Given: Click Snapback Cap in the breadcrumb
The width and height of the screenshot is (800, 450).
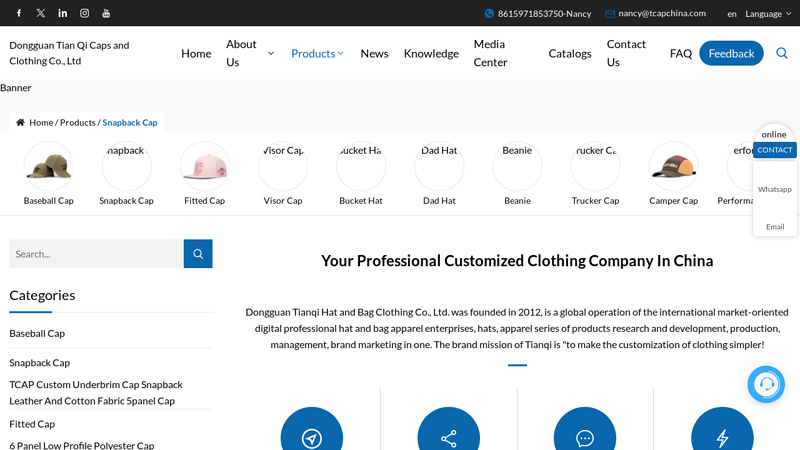Looking at the screenshot, I should tap(130, 122).
